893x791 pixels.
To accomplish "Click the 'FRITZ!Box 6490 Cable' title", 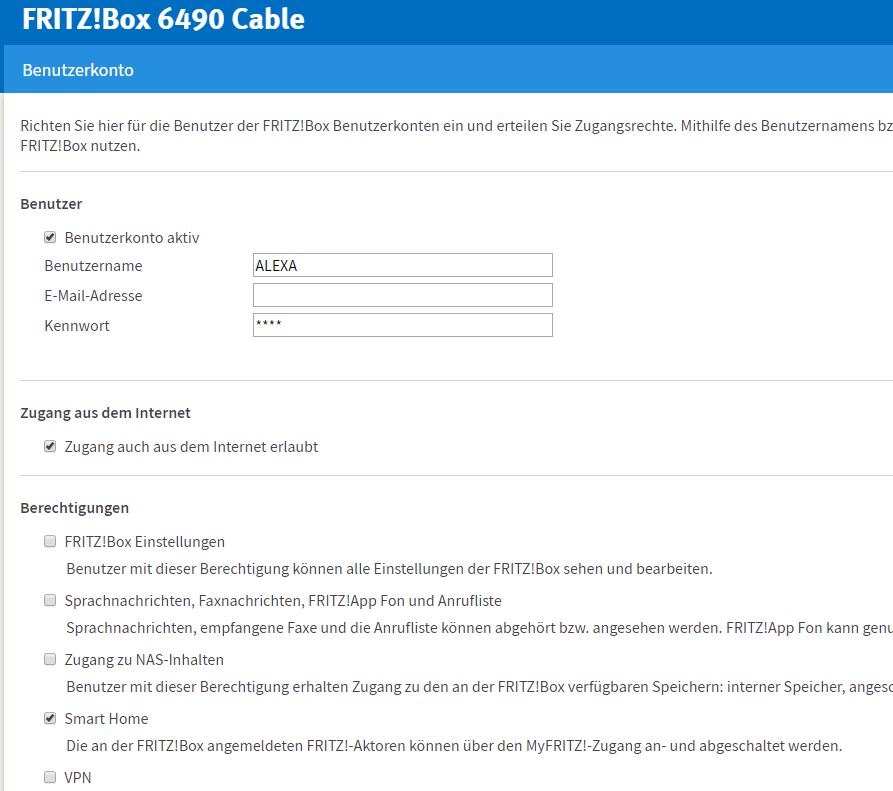I will (x=163, y=19).
